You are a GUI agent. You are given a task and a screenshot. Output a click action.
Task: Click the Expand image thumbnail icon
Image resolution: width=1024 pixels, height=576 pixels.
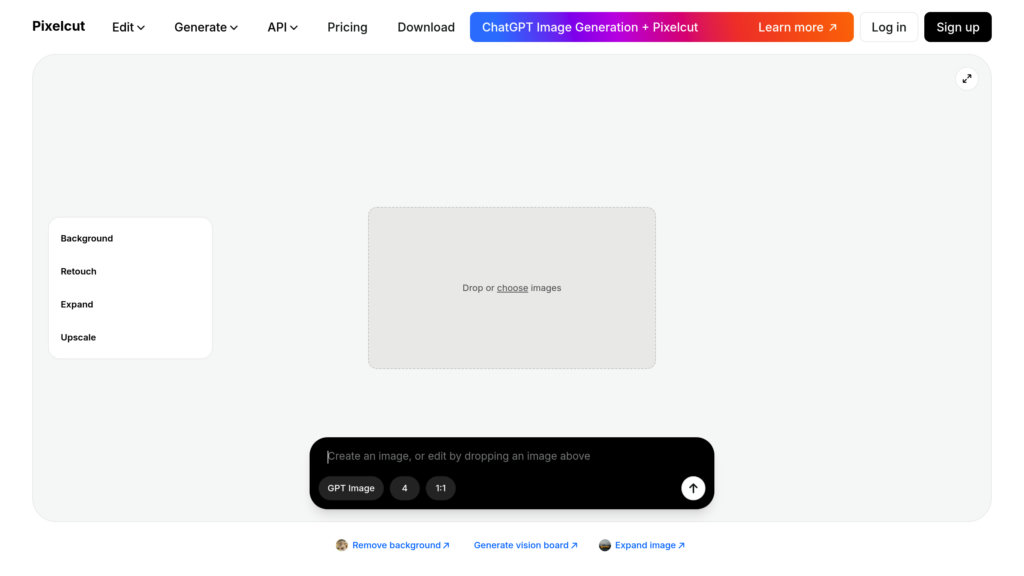(605, 545)
